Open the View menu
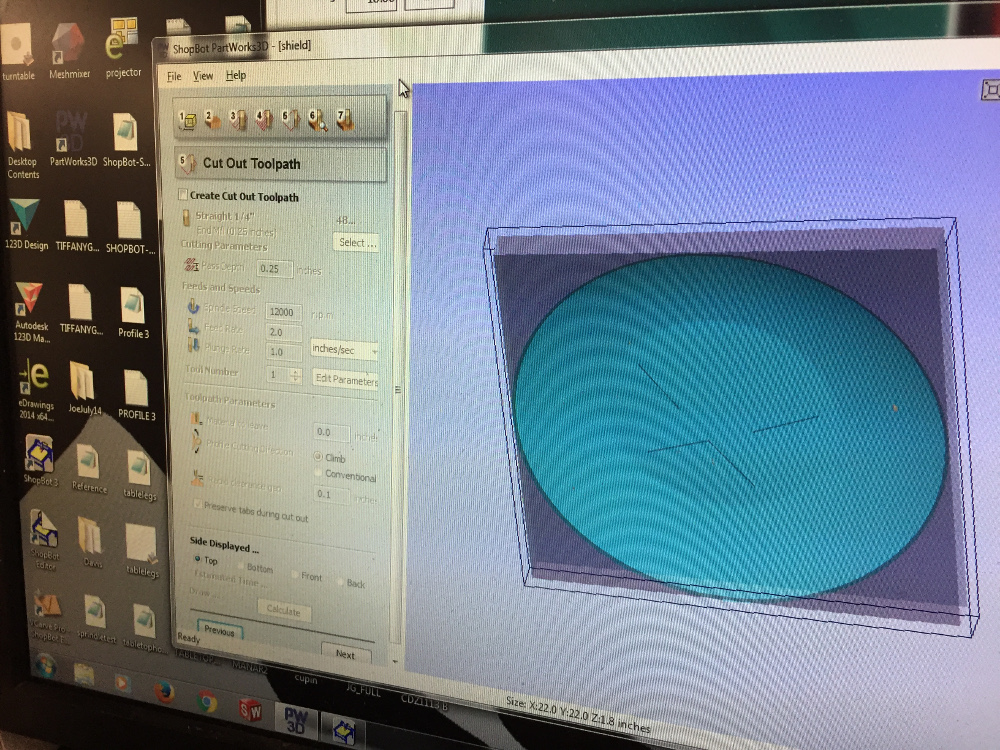Screen dimensions: 1000x750 click(203, 76)
